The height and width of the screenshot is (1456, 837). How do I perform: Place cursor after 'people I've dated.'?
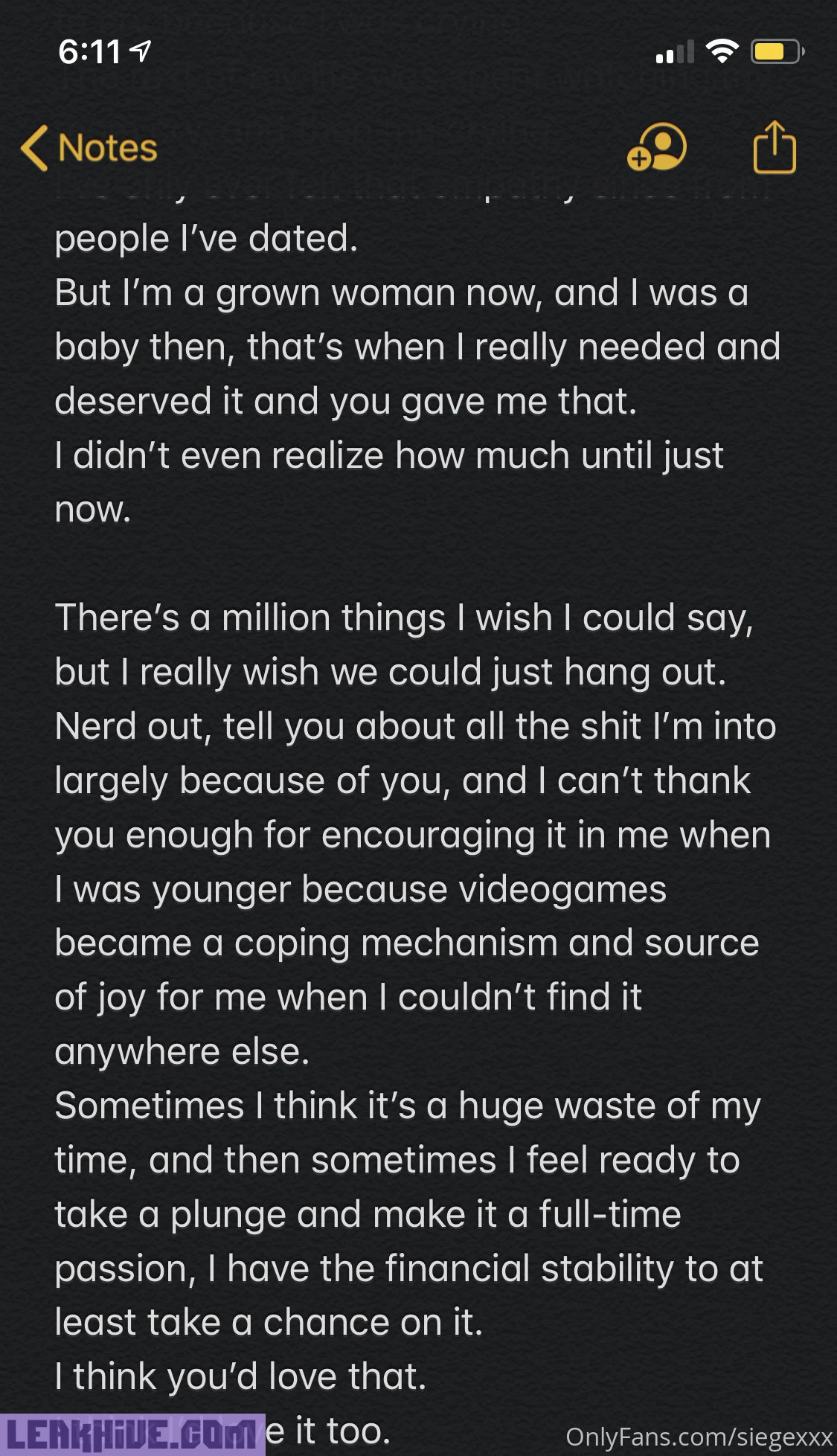tap(359, 240)
